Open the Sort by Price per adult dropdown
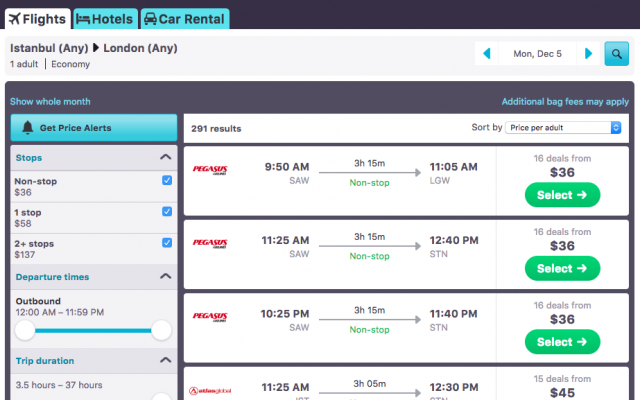Screen dimensions: 640x400 [564, 128]
